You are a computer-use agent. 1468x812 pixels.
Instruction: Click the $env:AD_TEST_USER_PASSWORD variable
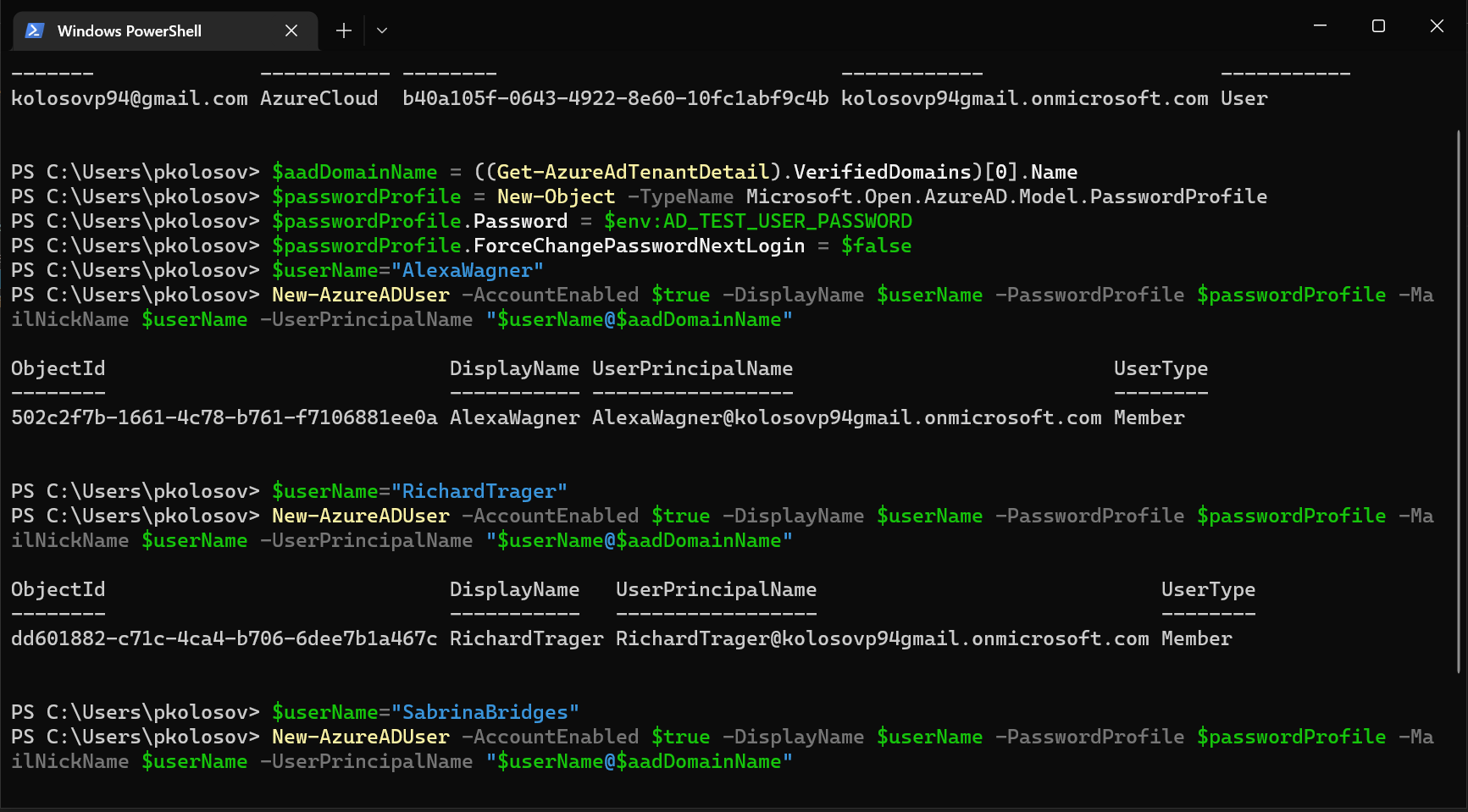(x=758, y=221)
